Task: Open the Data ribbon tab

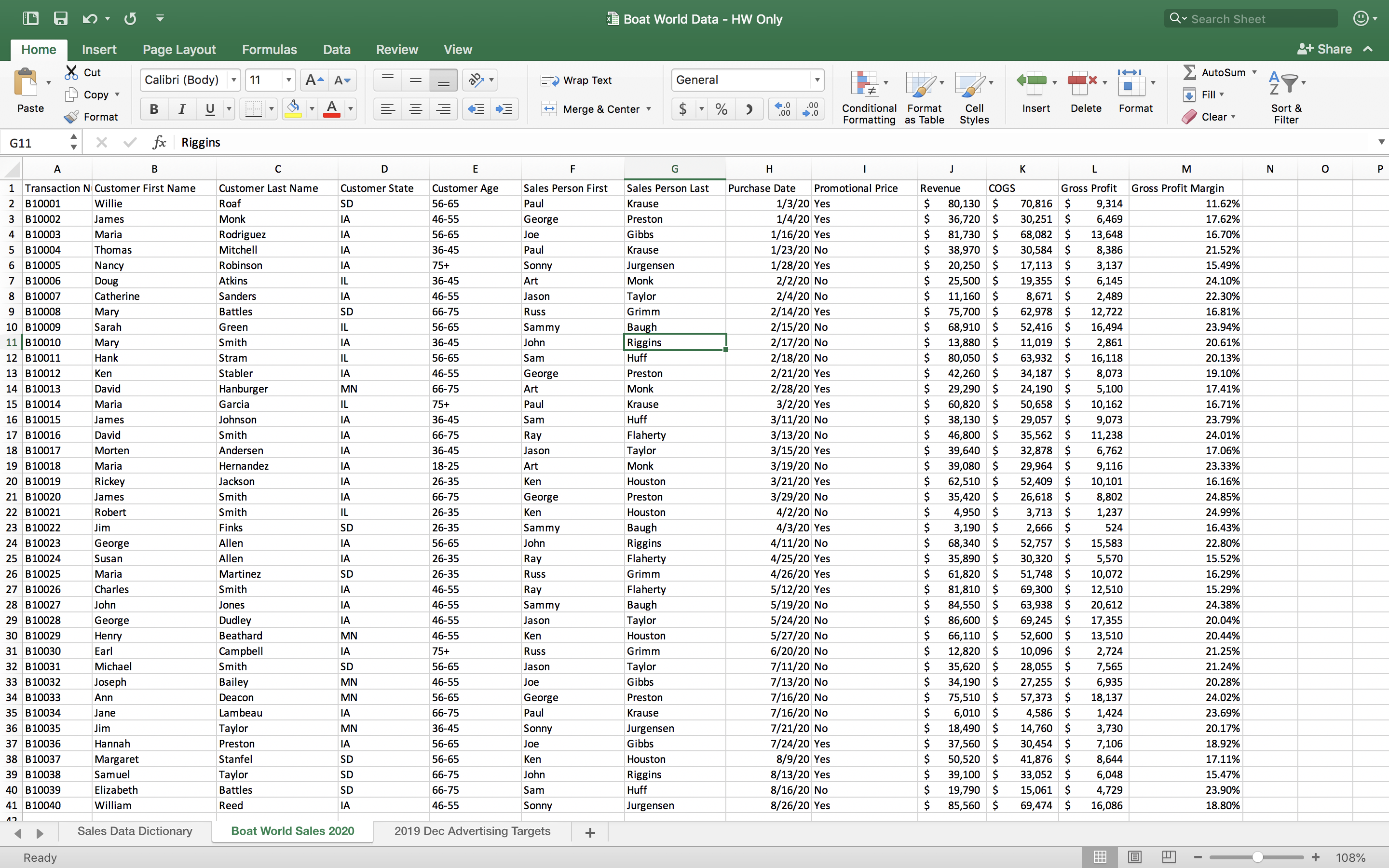Action: click(x=336, y=49)
